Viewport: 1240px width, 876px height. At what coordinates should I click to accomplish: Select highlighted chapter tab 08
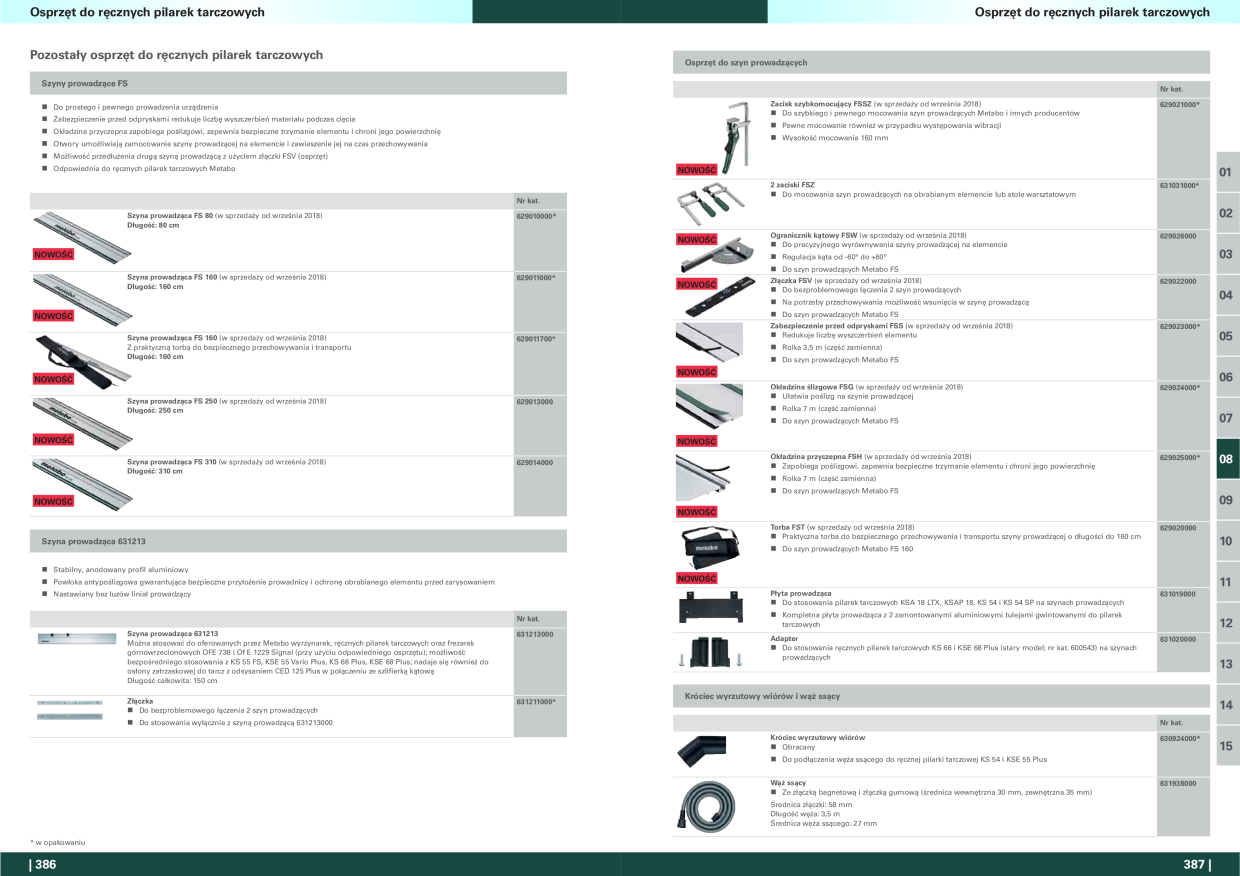point(1227,459)
